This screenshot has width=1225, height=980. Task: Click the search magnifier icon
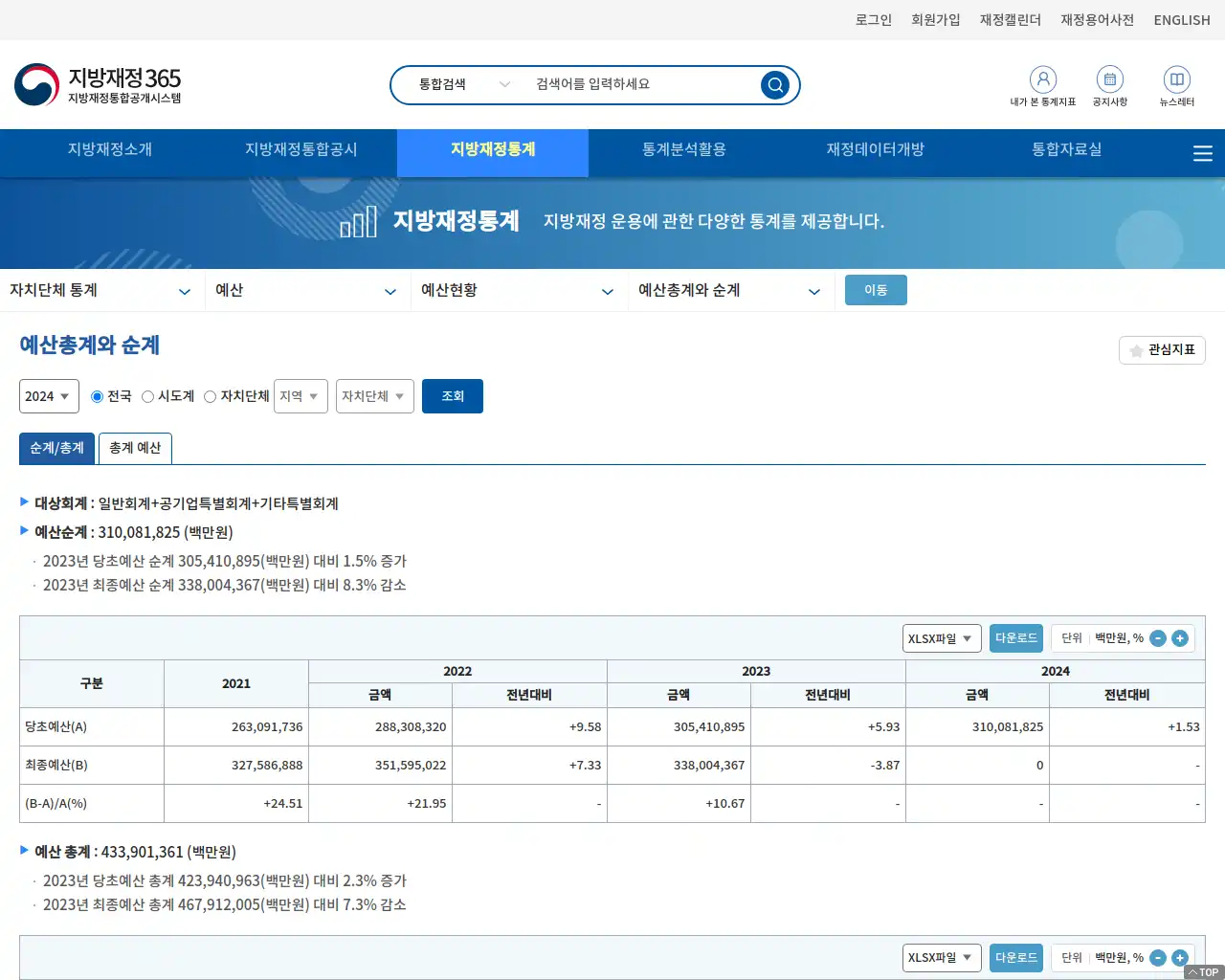775,85
